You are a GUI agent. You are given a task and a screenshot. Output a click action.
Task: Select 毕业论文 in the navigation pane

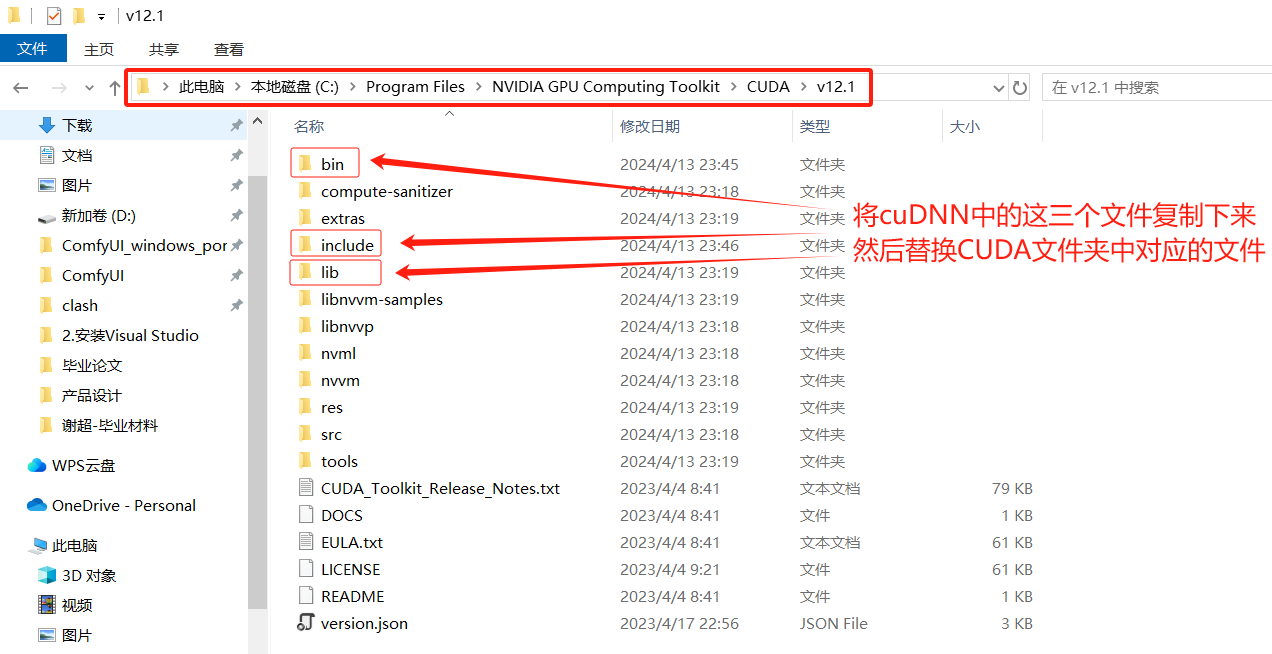pos(92,365)
